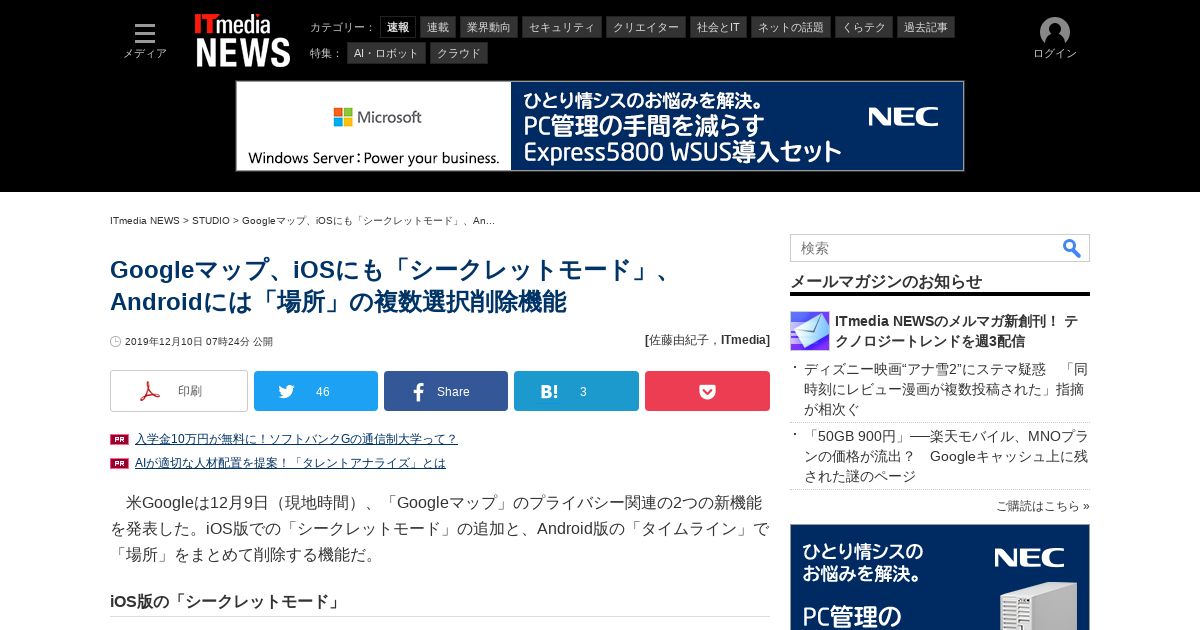Select the 連載 category tab
Screen dimensions: 1200x630
[438, 27]
